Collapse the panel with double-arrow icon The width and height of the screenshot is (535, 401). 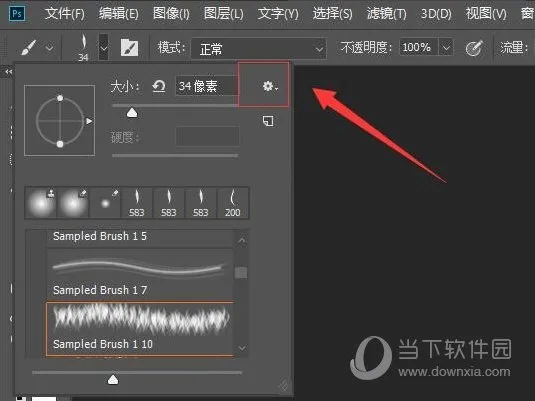[9, 72]
